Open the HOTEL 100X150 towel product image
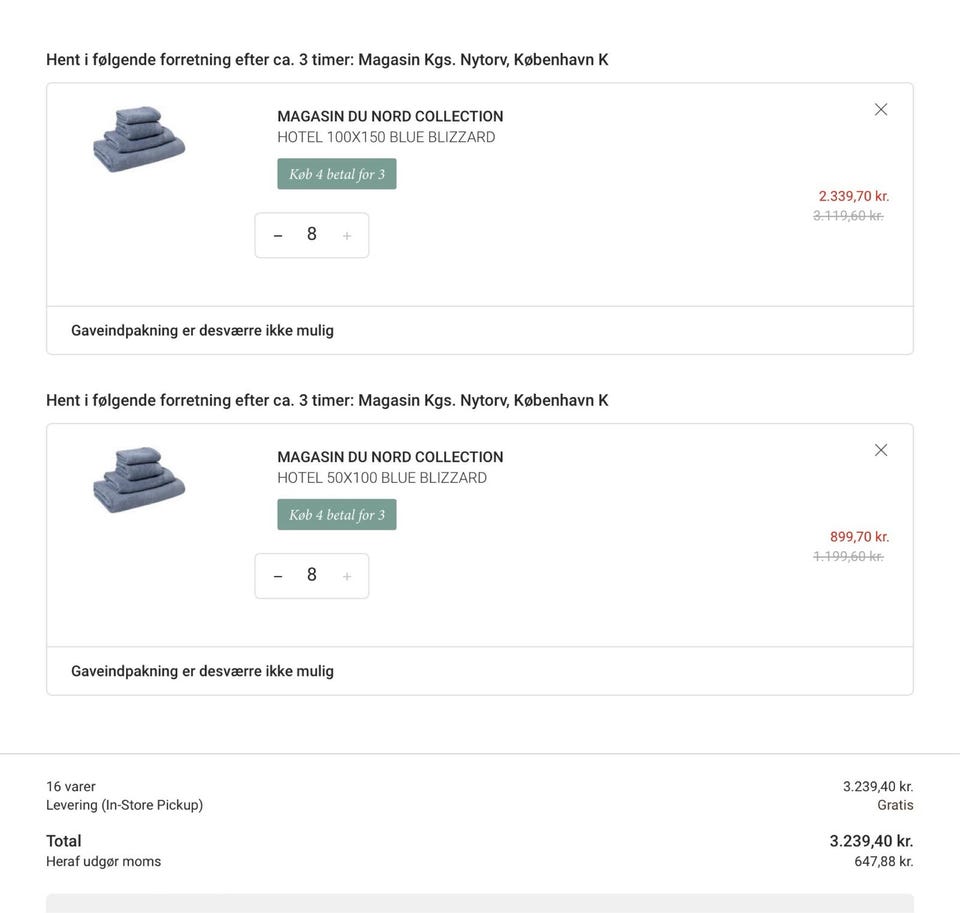The image size is (960, 913). click(x=139, y=139)
